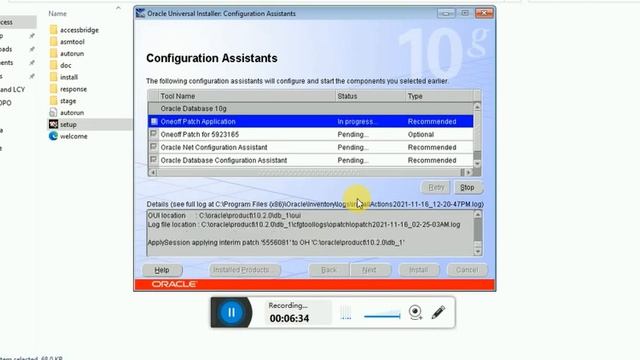Click details log scroll down arrow
Viewport: 640px width, 360px height.
478,252
